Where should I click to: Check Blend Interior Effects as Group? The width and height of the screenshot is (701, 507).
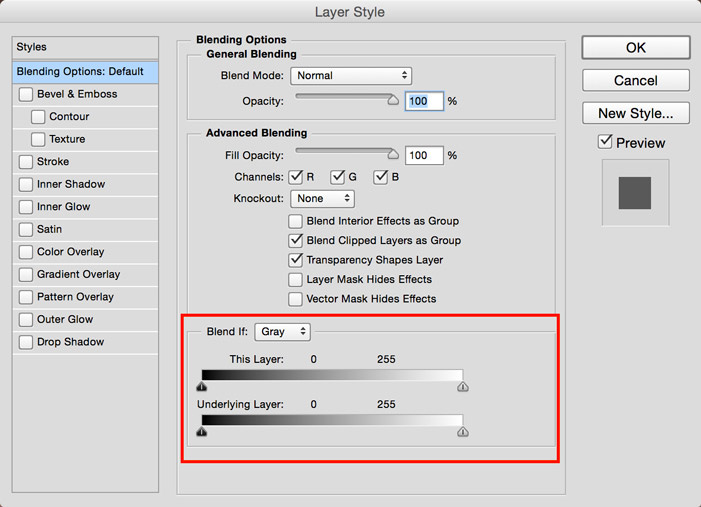coord(295,221)
